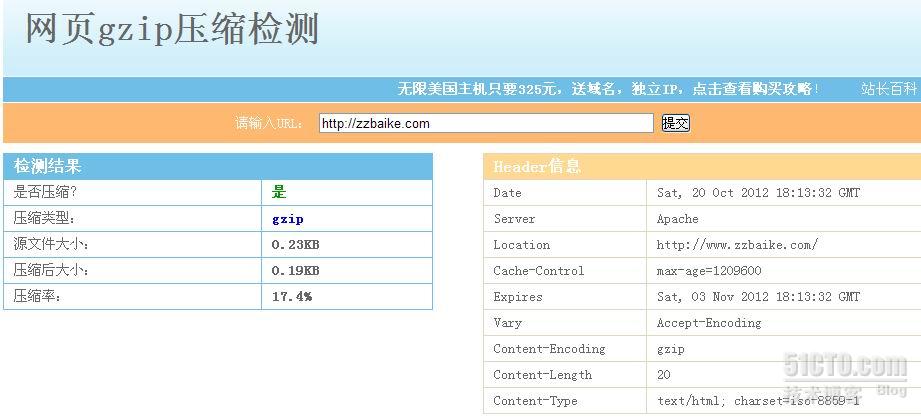The width and height of the screenshot is (921, 418).
Task: Click the Date header name cell
Action: click(565, 193)
